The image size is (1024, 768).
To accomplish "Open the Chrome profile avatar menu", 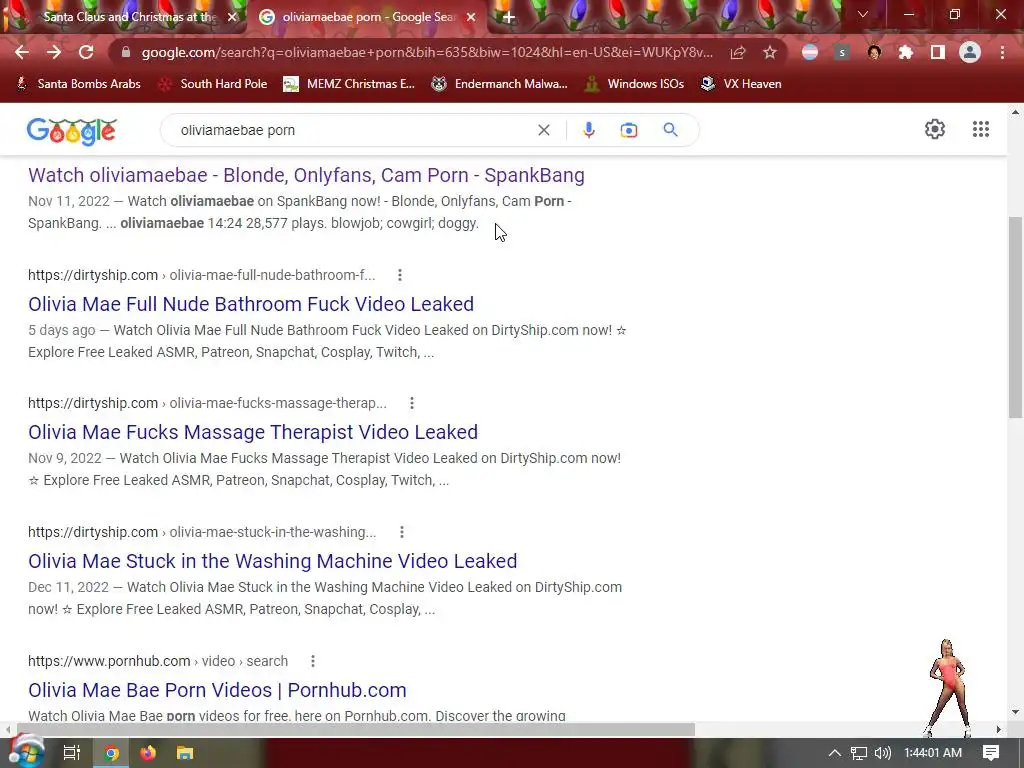I will click(x=970, y=52).
